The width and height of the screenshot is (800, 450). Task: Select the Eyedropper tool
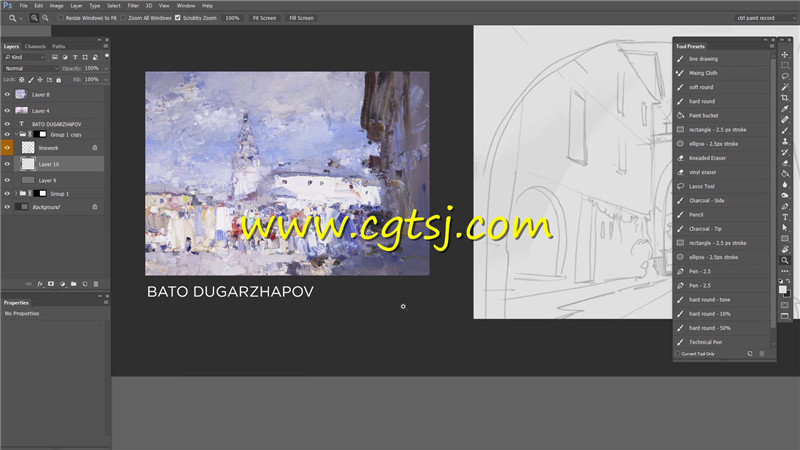785,109
